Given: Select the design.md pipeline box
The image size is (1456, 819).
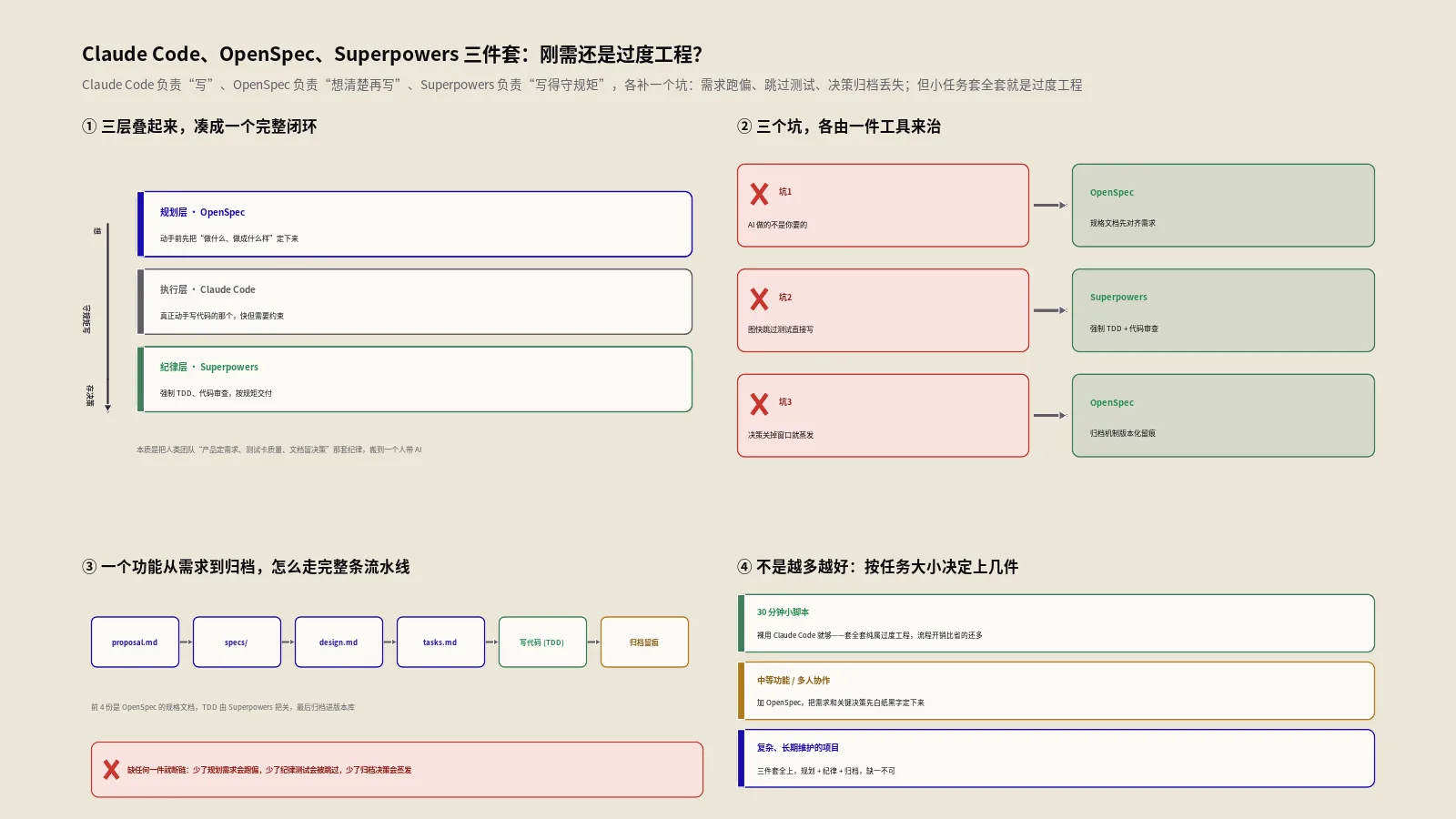Looking at the screenshot, I should point(339,642).
